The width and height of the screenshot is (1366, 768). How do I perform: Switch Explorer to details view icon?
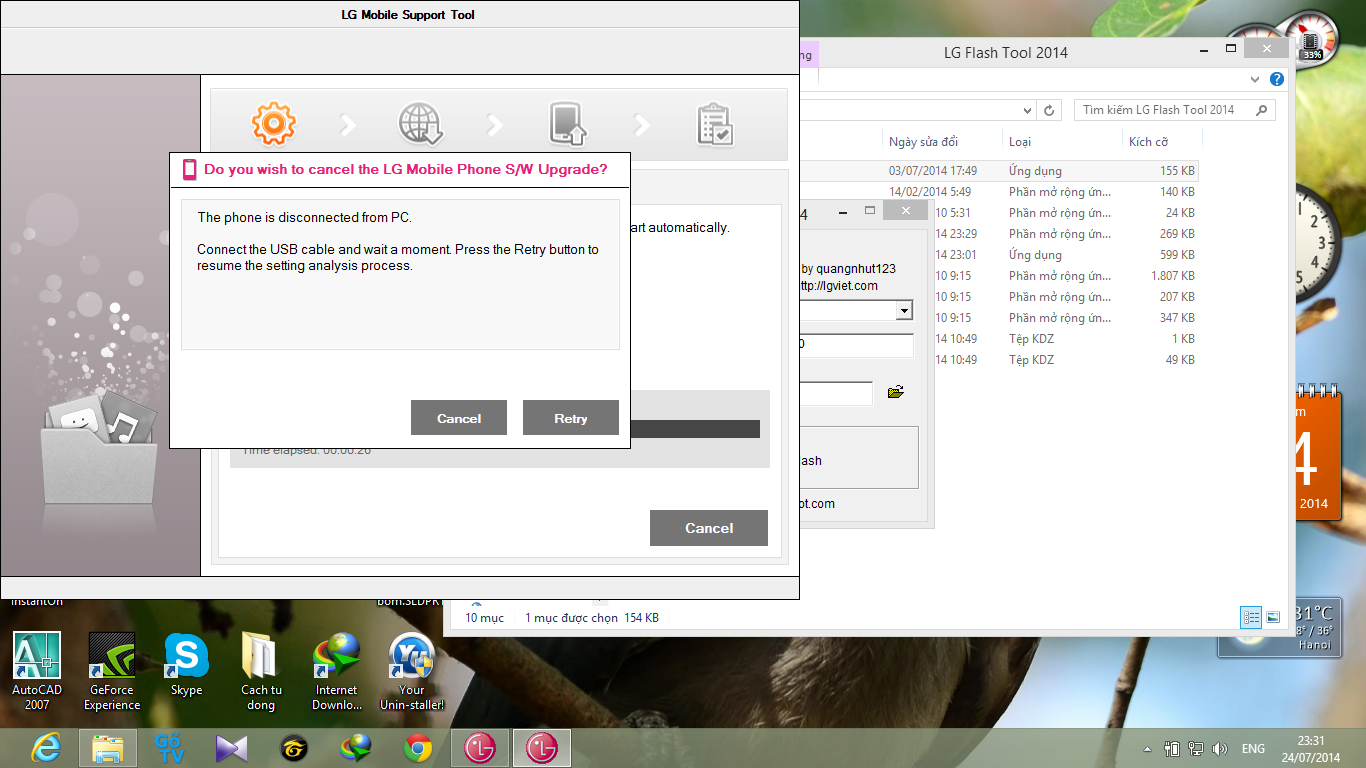(x=1251, y=617)
